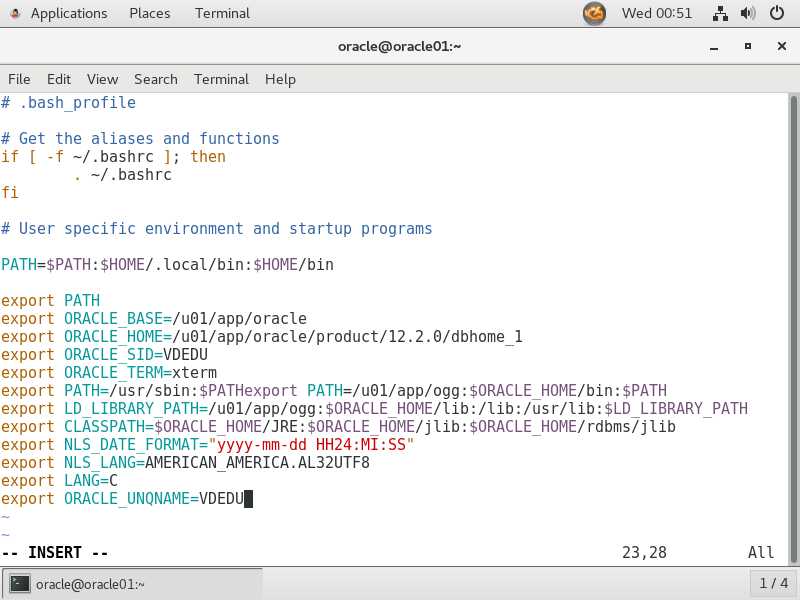Close the terminal window
Image resolution: width=800 pixels, height=600 pixels.
point(781,46)
